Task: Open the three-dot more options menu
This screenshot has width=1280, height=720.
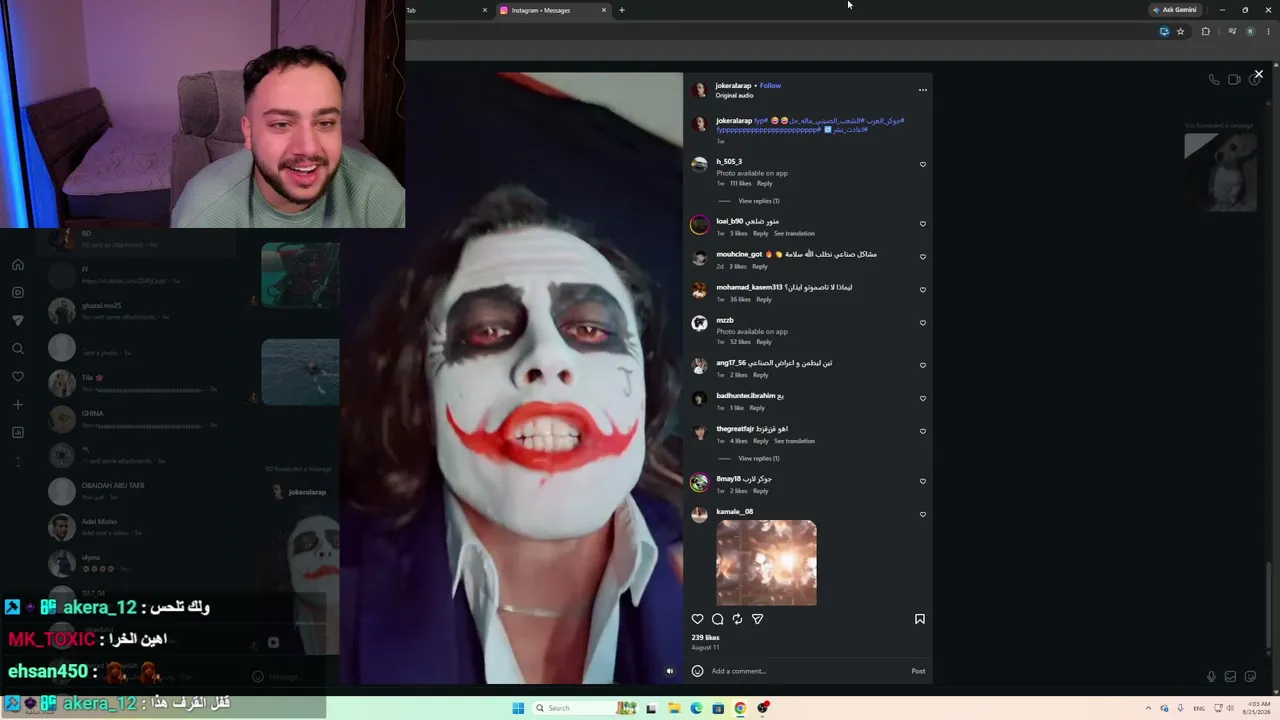Action: [x=923, y=90]
